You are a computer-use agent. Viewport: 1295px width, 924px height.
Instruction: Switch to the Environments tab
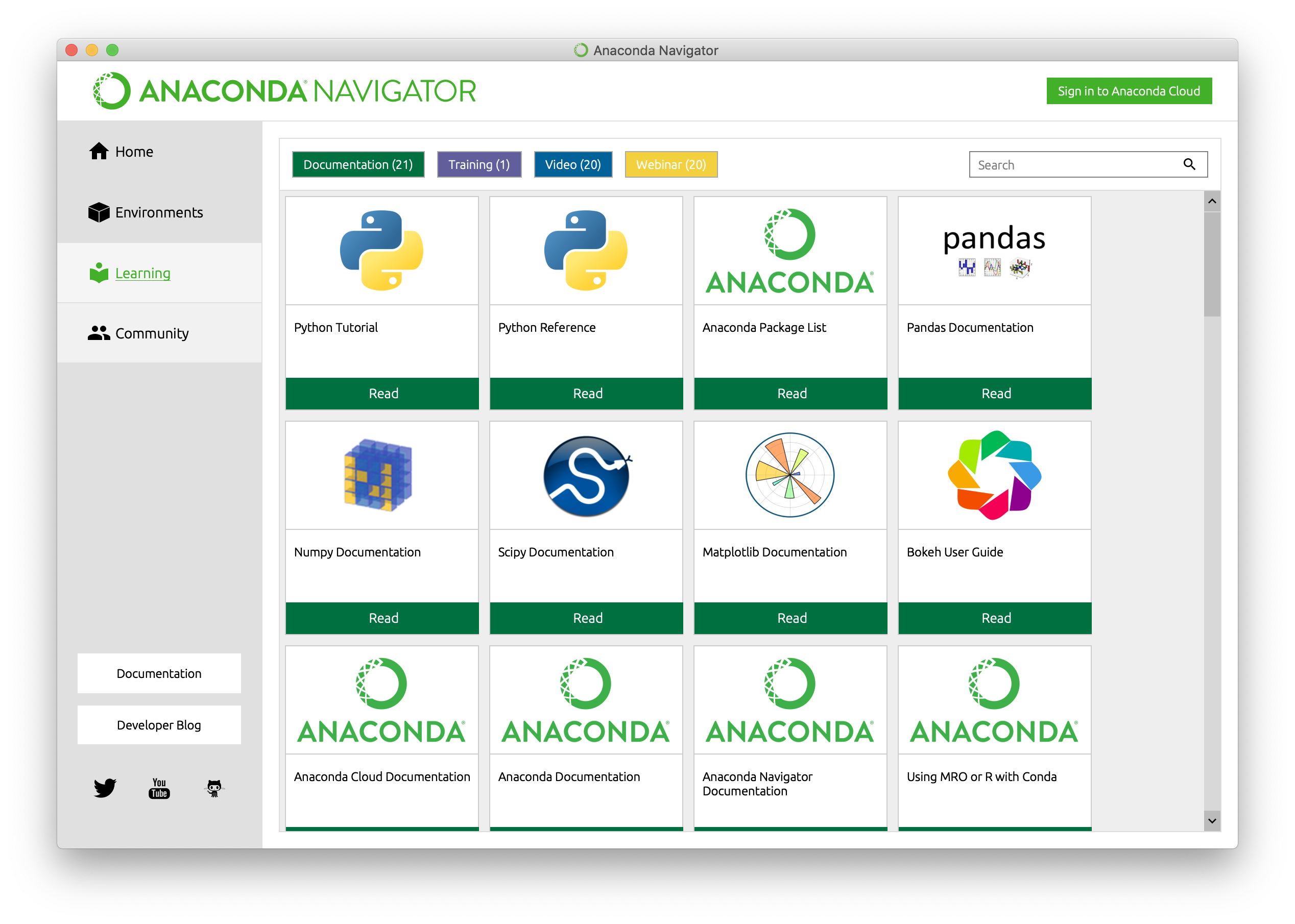[159, 212]
